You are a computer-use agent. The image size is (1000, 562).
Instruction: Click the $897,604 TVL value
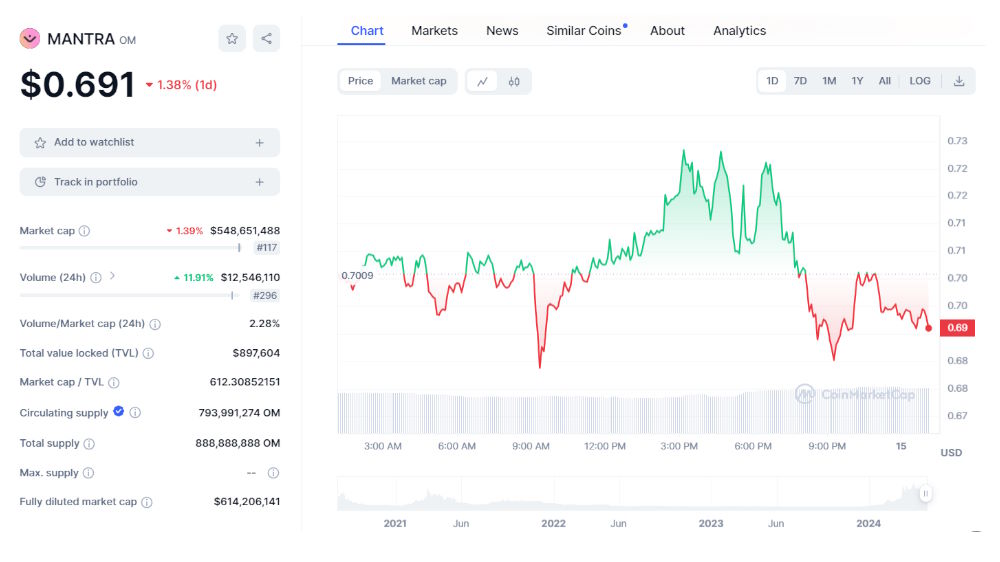tap(256, 353)
